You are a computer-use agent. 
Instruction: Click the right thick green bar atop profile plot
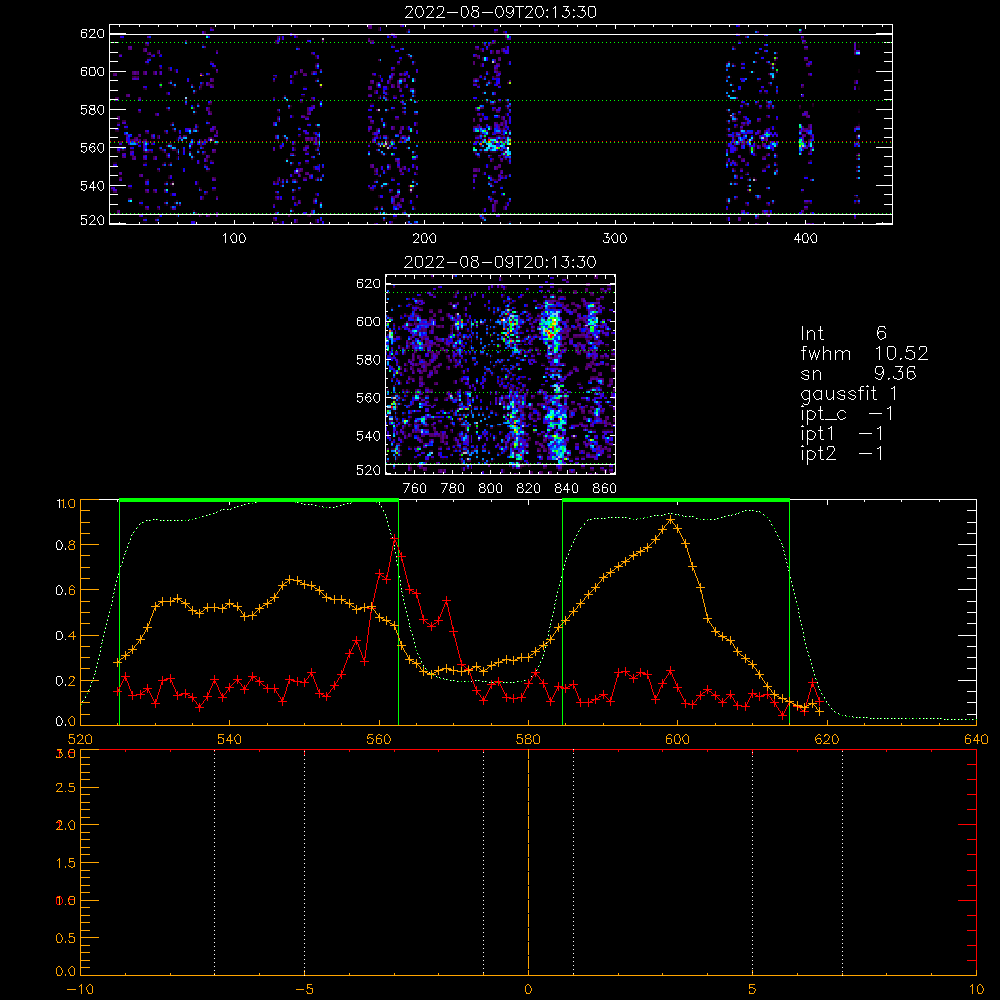(676, 501)
